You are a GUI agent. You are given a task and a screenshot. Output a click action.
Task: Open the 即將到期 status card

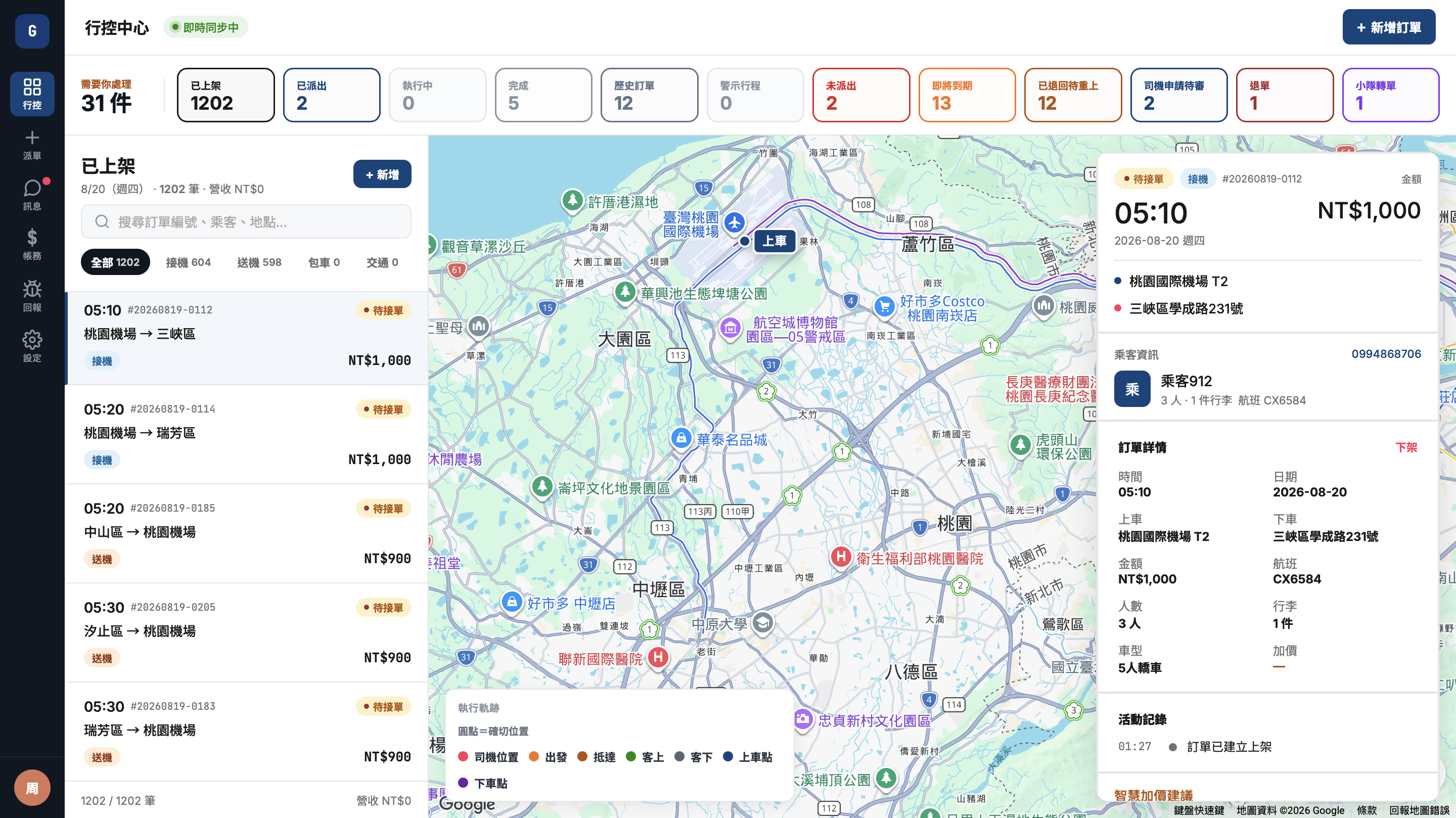pos(967,95)
